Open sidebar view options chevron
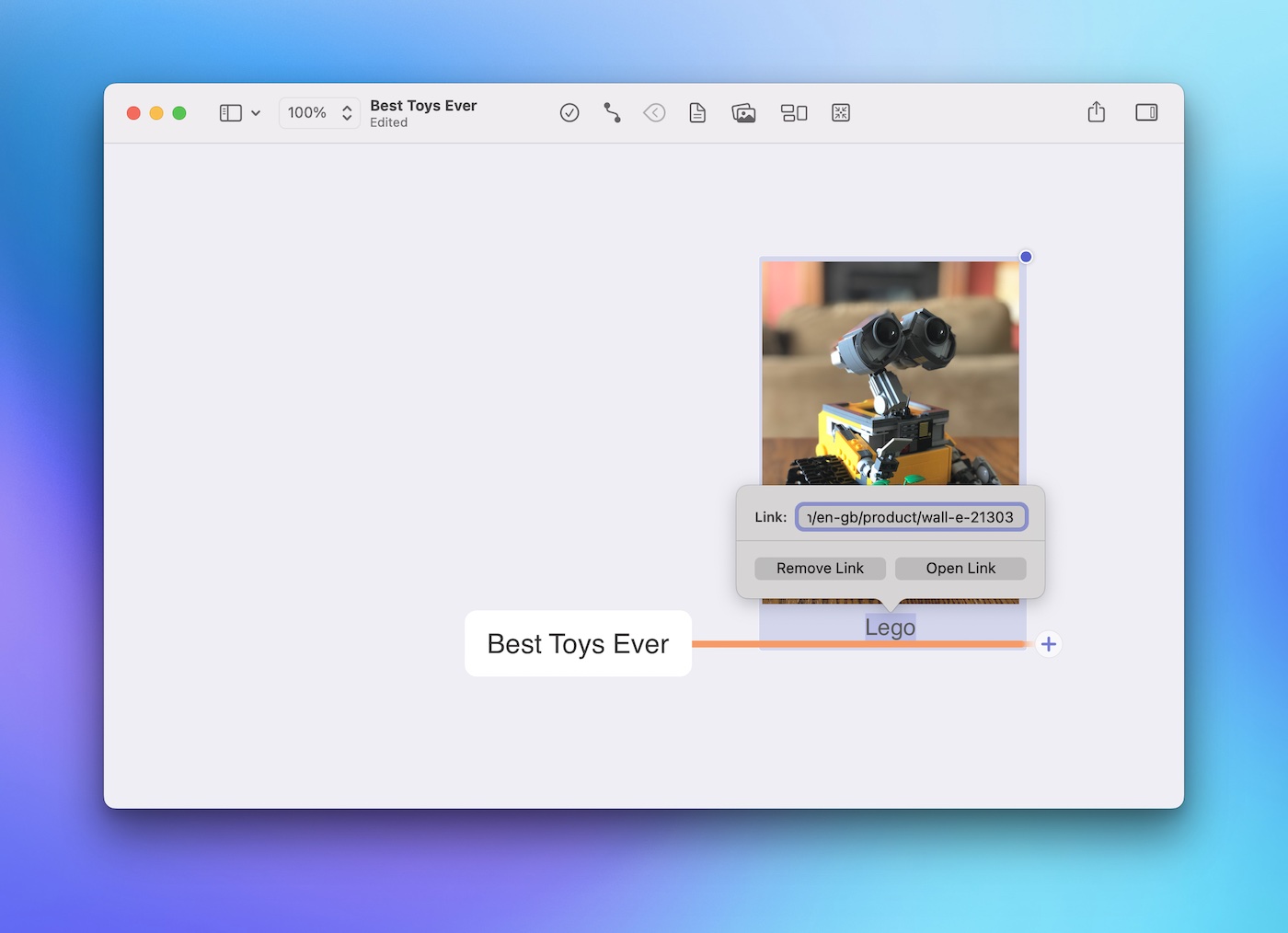The height and width of the screenshot is (933, 1288). 256,113
